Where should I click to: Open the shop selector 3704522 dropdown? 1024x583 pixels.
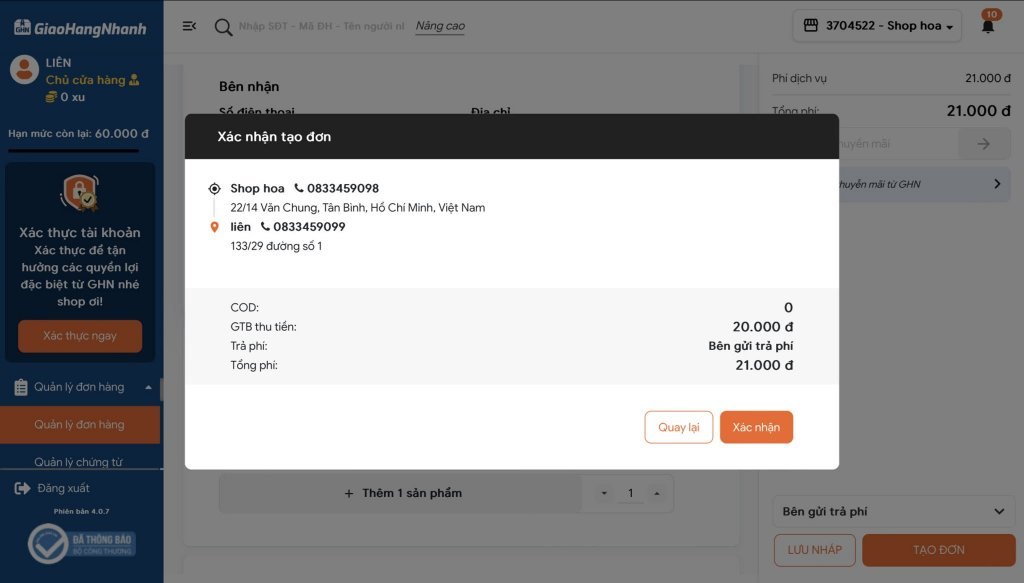877,26
